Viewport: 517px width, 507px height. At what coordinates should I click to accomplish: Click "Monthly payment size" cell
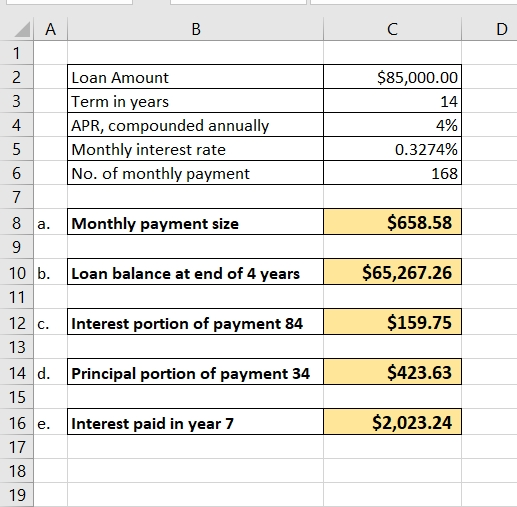[x=195, y=222]
